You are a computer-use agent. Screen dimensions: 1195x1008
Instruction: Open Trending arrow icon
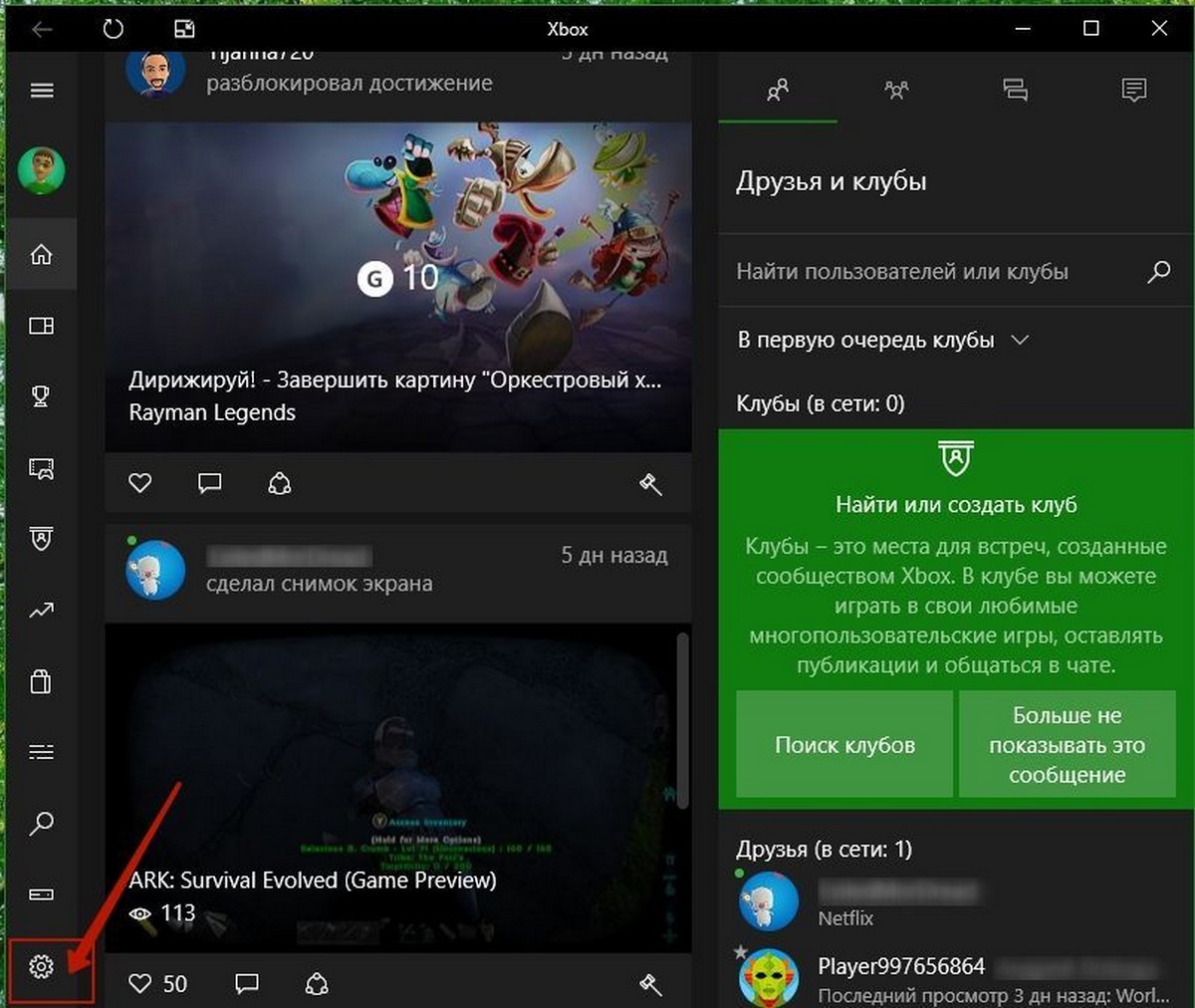(x=41, y=611)
